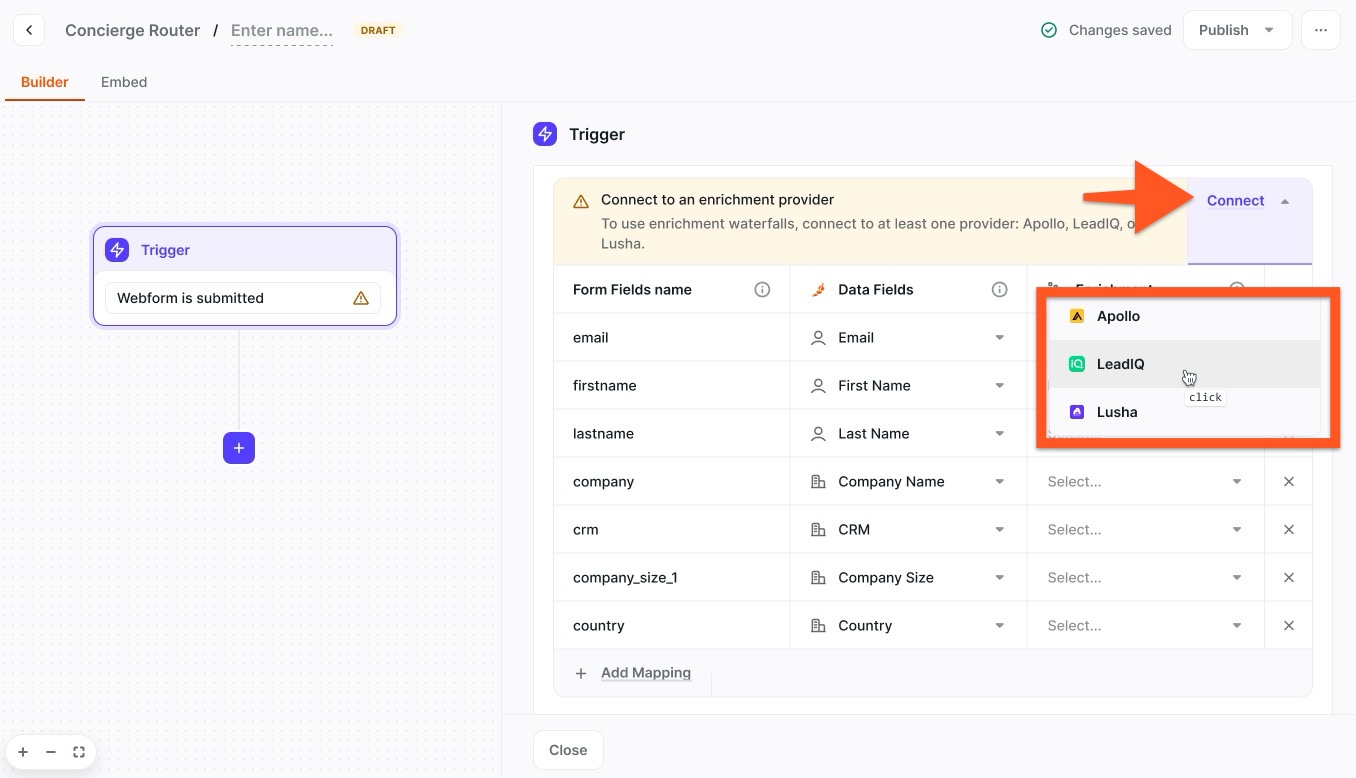
Task: Open the three-dots more options menu
Action: (1321, 30)
